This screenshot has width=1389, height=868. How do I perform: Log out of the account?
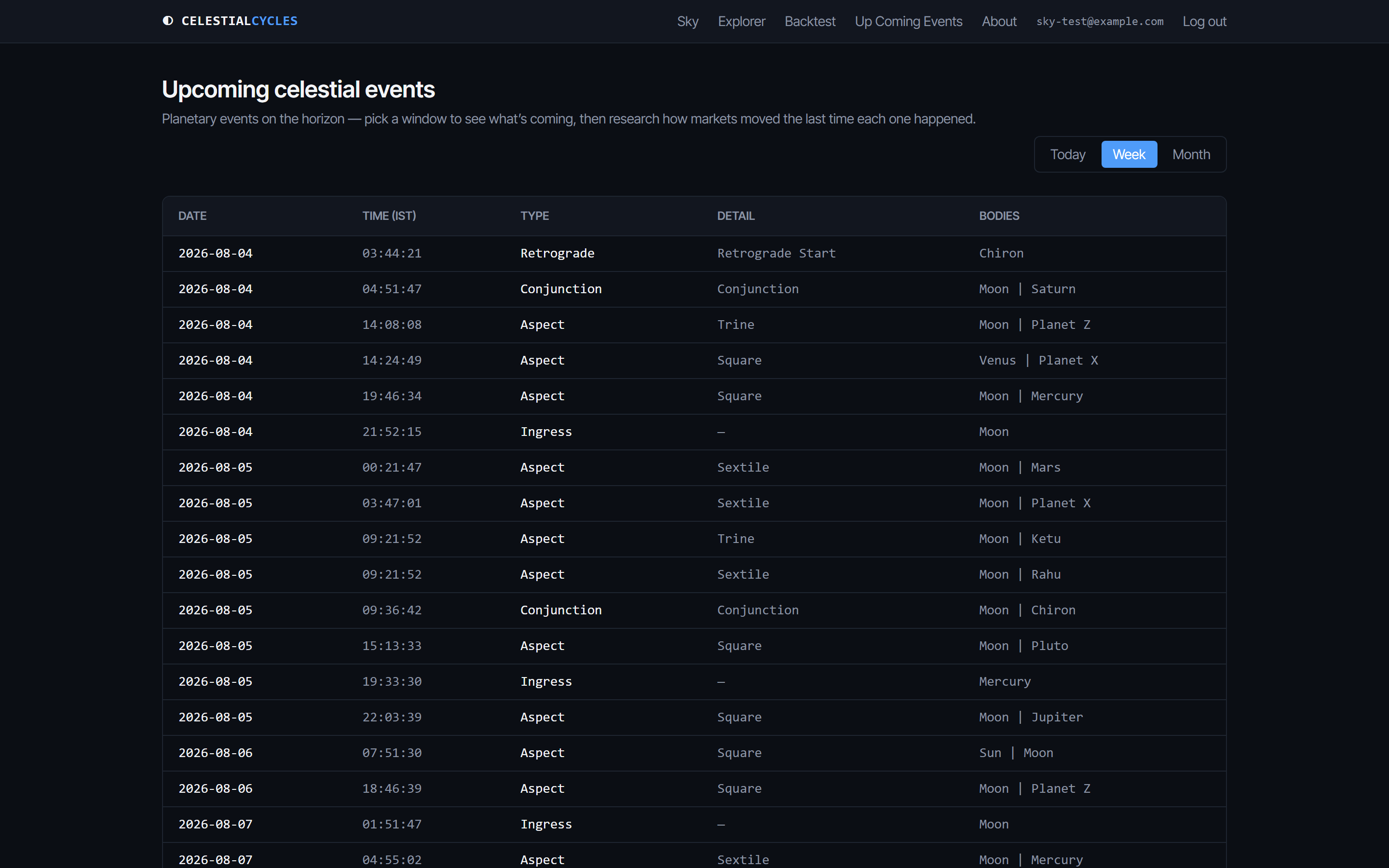click(1204, 21)
